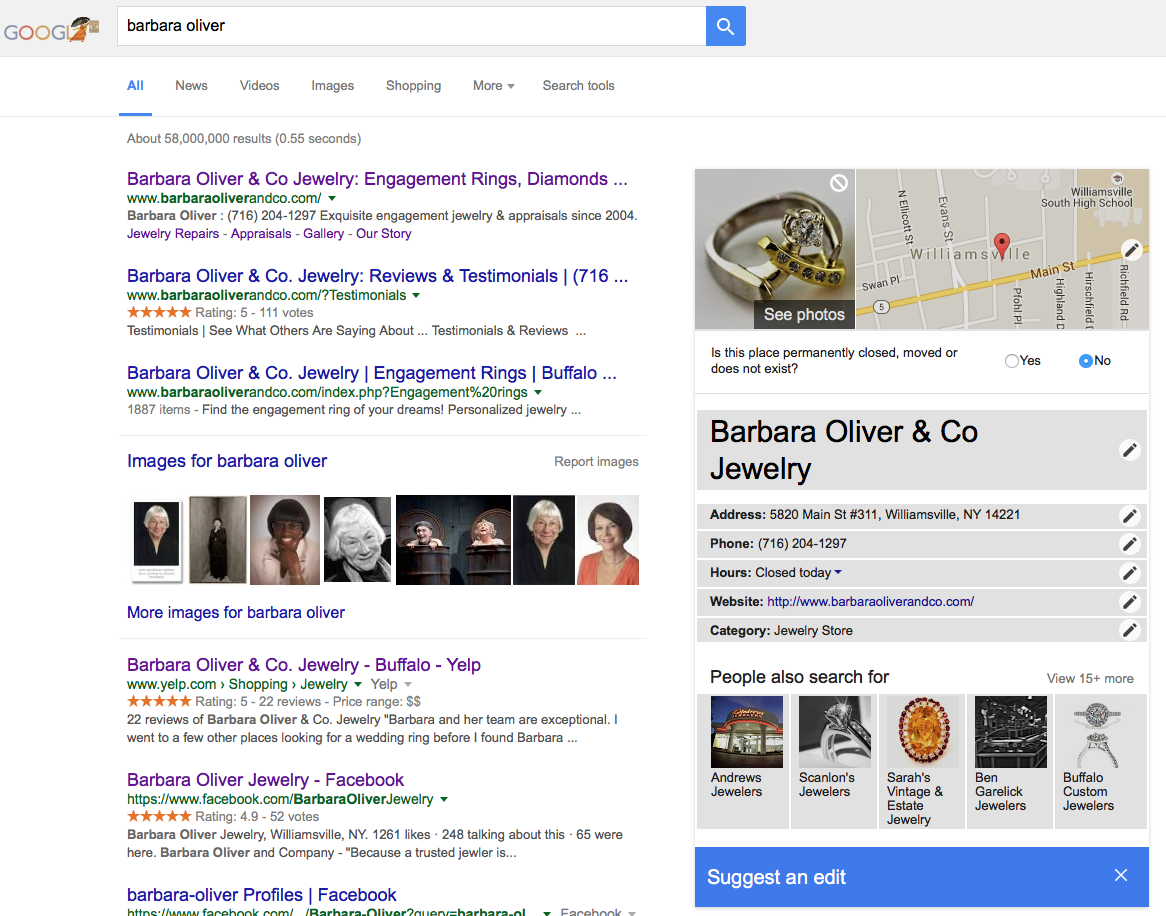The width and height of the screenshot is (1166, 916).
Task: Open the Jewelry Repairs sitelink
Action: pos(173,233)
